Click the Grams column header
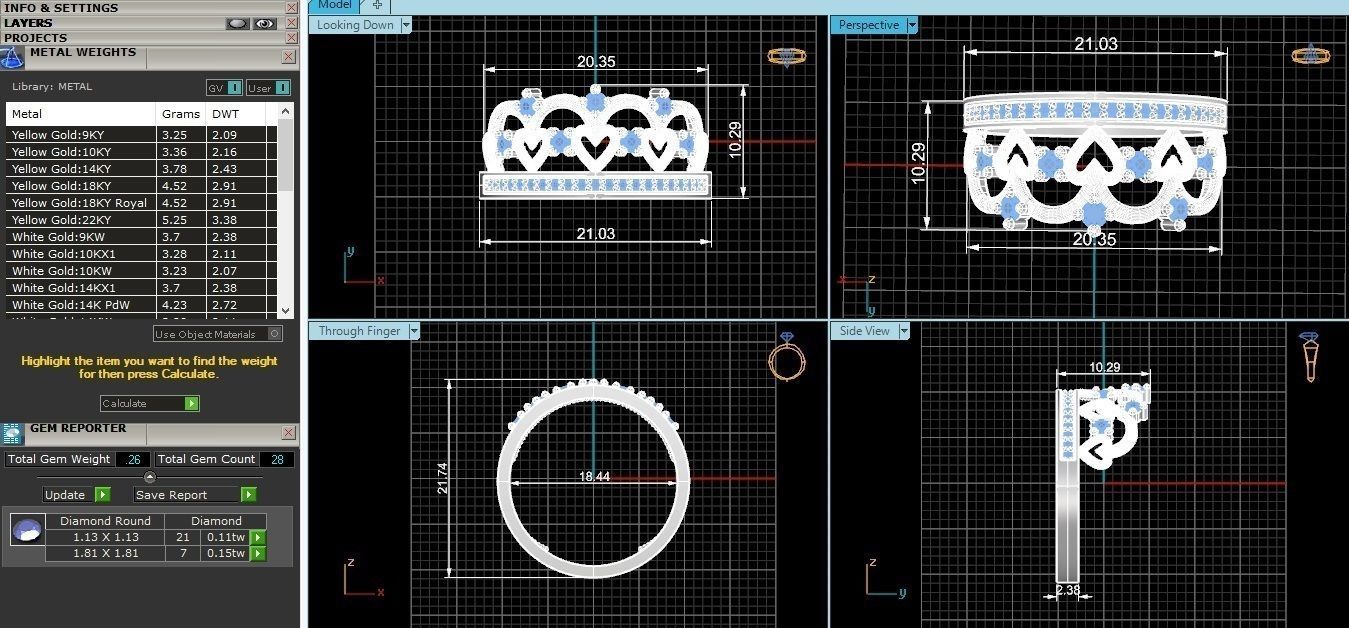 point(182,114)
